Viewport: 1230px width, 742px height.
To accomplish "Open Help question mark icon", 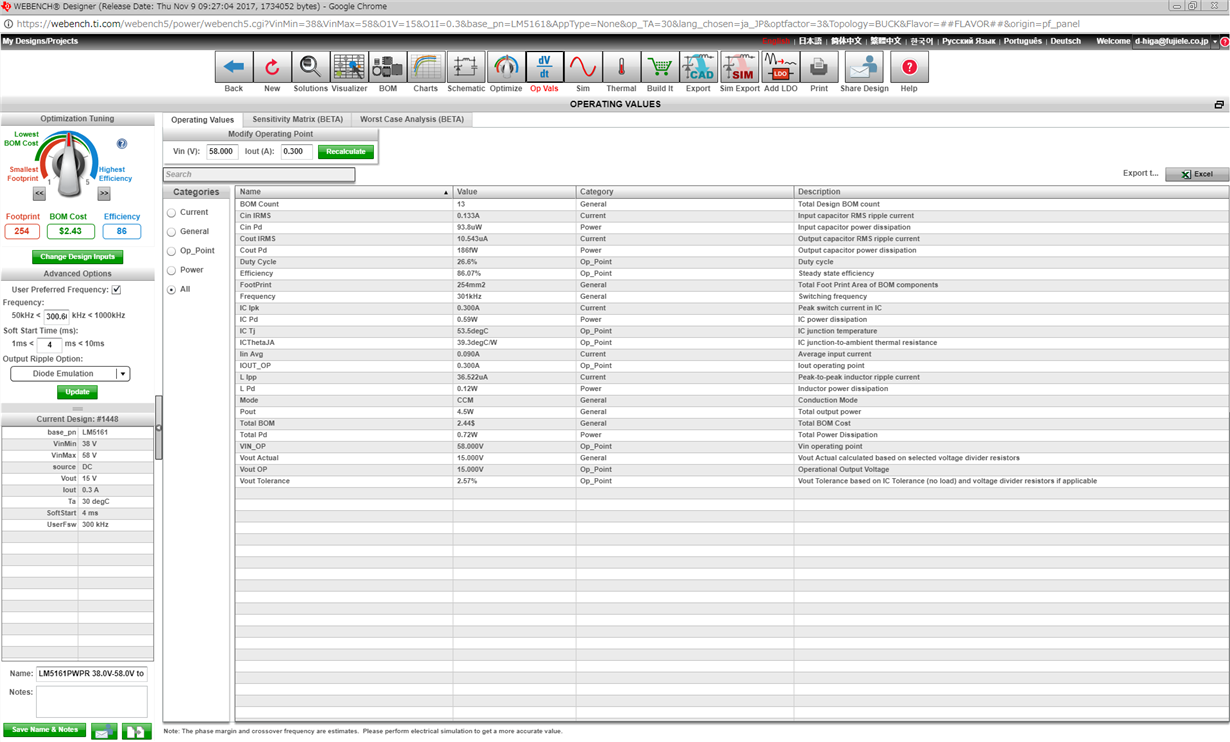I will tap(909, 68).
